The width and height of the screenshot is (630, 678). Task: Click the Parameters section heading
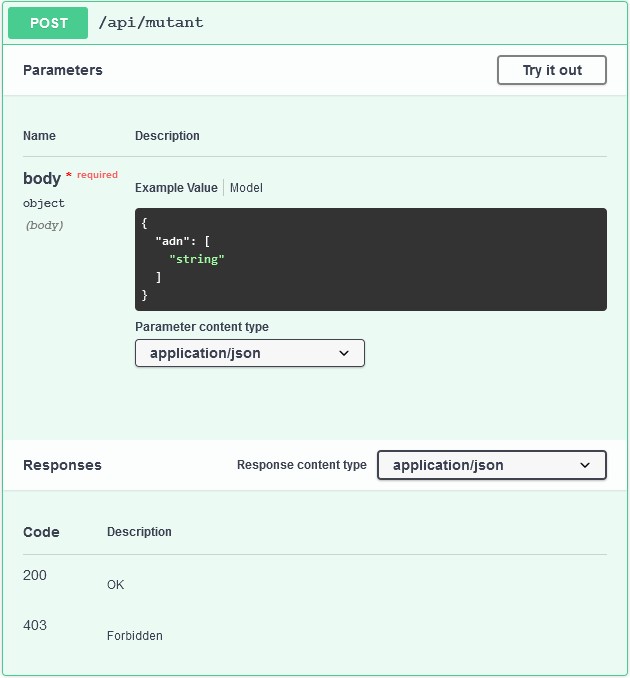click(63, 70)
